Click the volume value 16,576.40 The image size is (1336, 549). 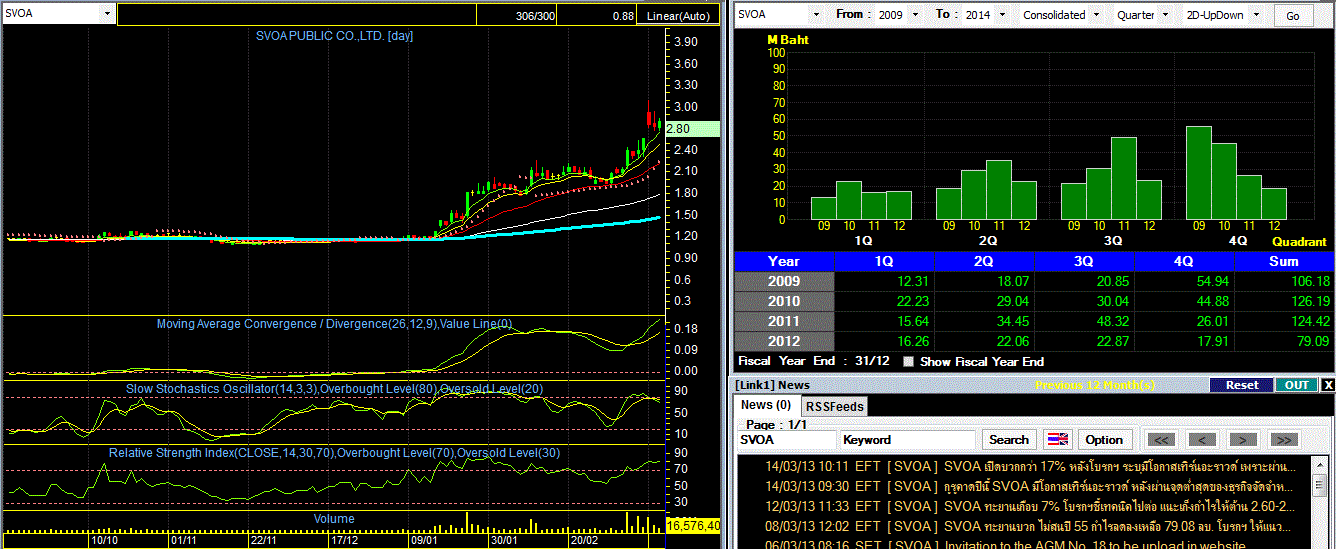[x=692, y=525]
